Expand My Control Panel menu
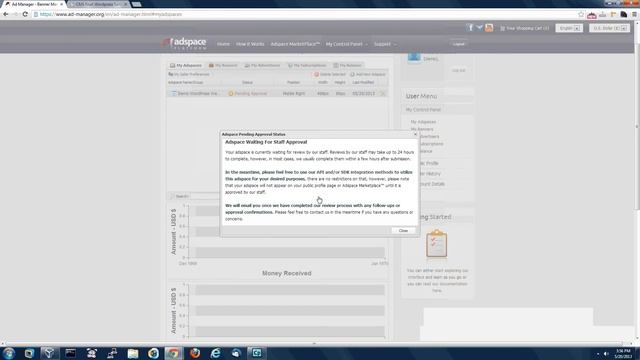The width and height of the screenshot is (640, 360). point(347,44)
